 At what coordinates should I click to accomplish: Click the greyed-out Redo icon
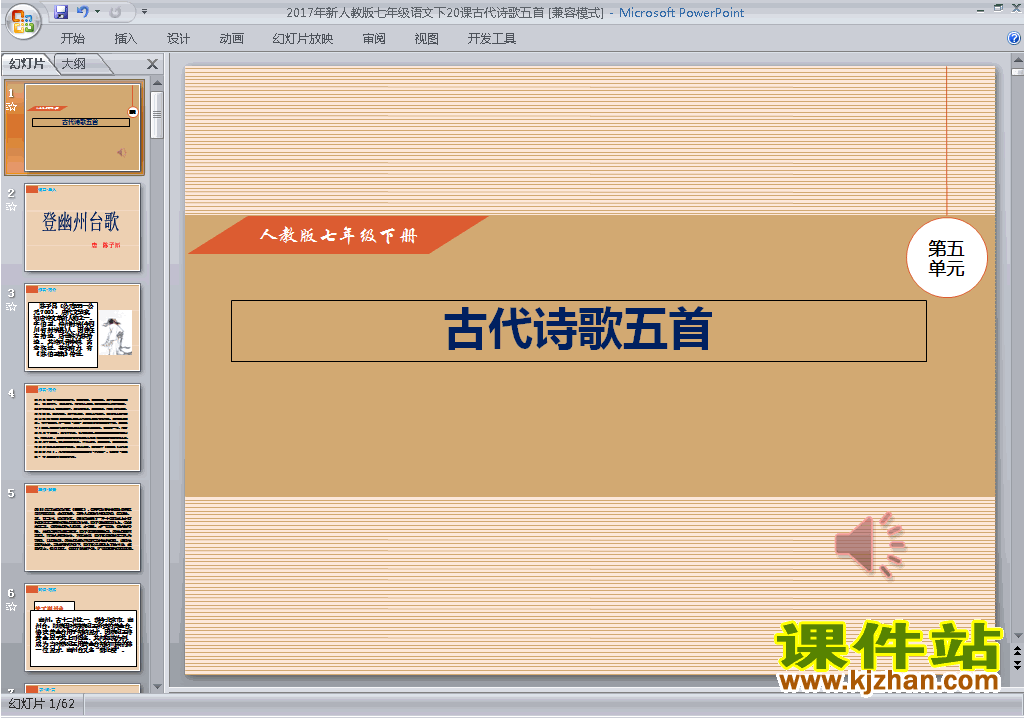point(115,12)
